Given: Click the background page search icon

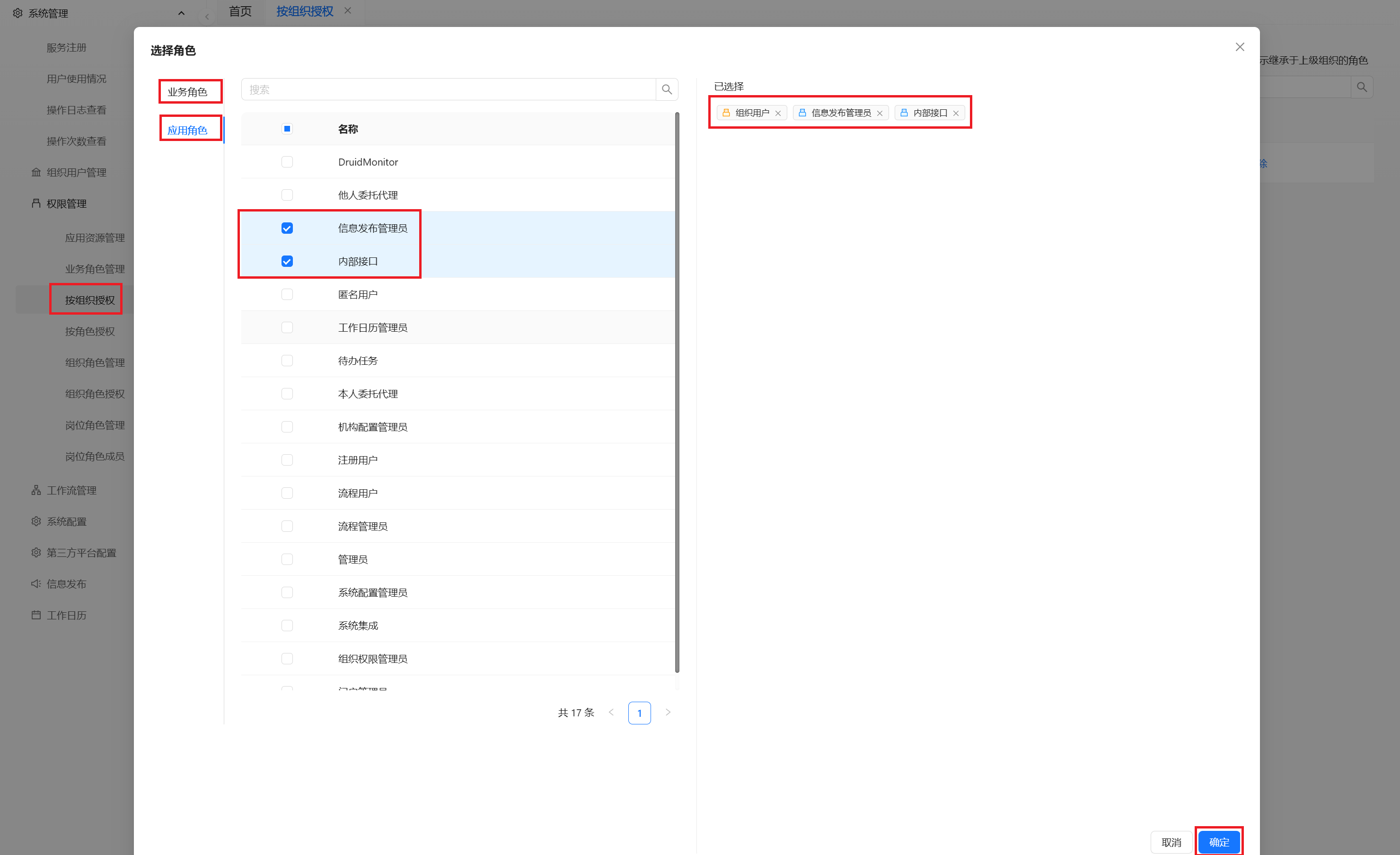Looking at the screenshot, I should pos(1361,87).
